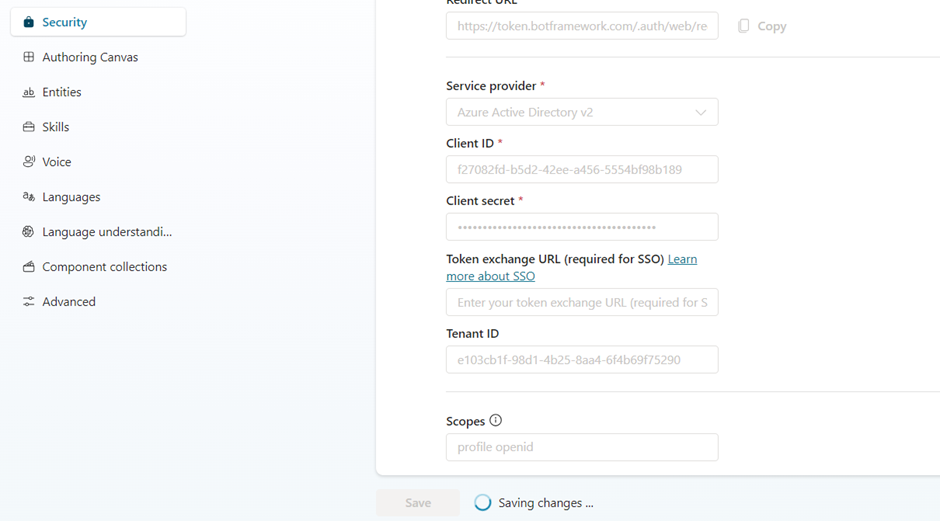Screen dimensions: 940x521
Task: Click the Language understanding icon
Action: tap(28, 232)
